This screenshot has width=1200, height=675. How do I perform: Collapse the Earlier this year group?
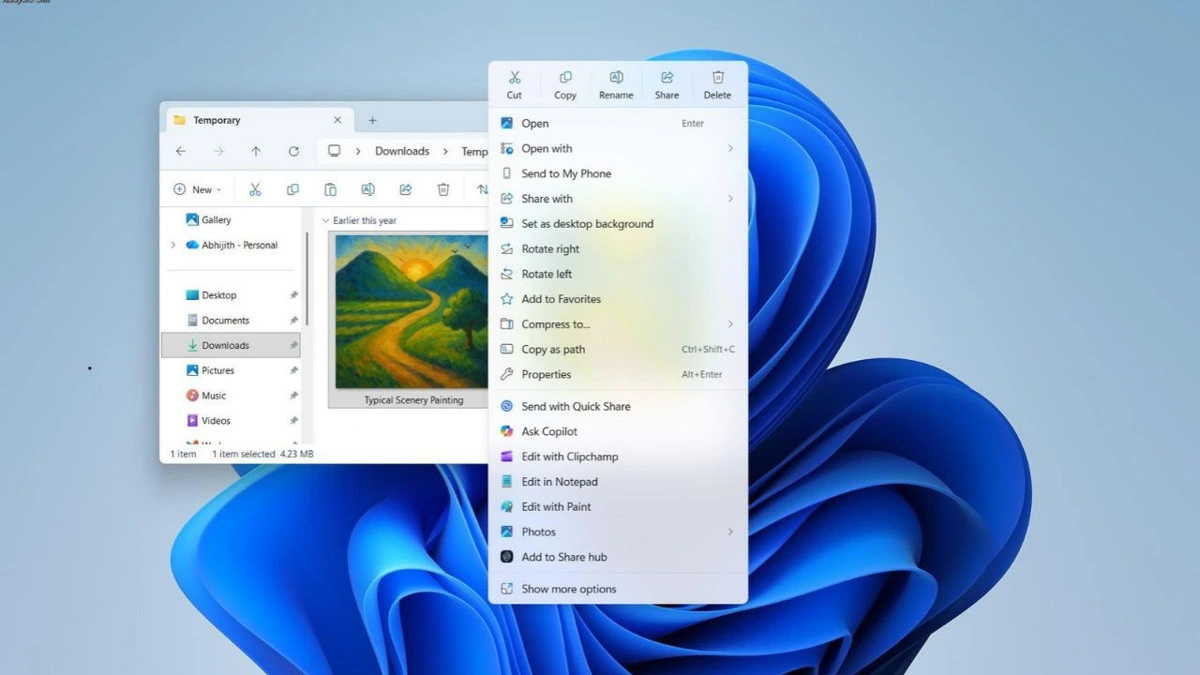coord(326,221)
